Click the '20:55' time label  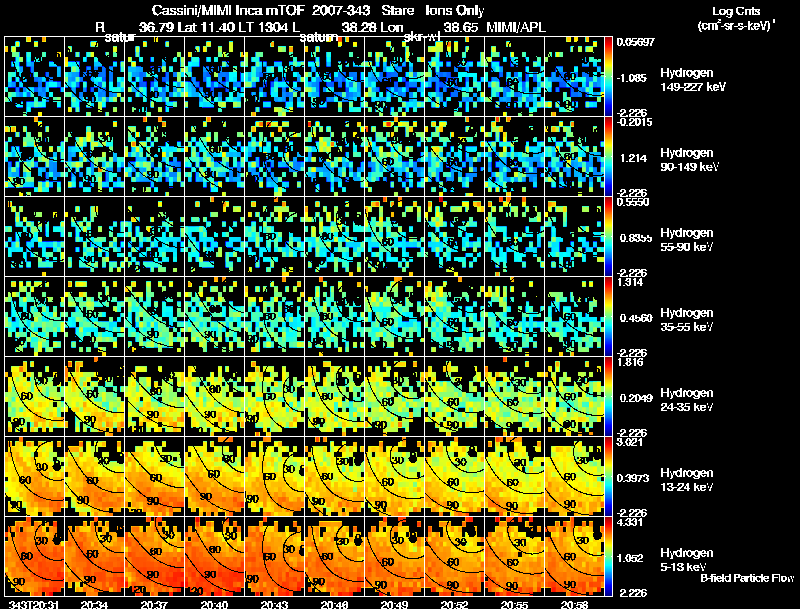pos(515,604)
